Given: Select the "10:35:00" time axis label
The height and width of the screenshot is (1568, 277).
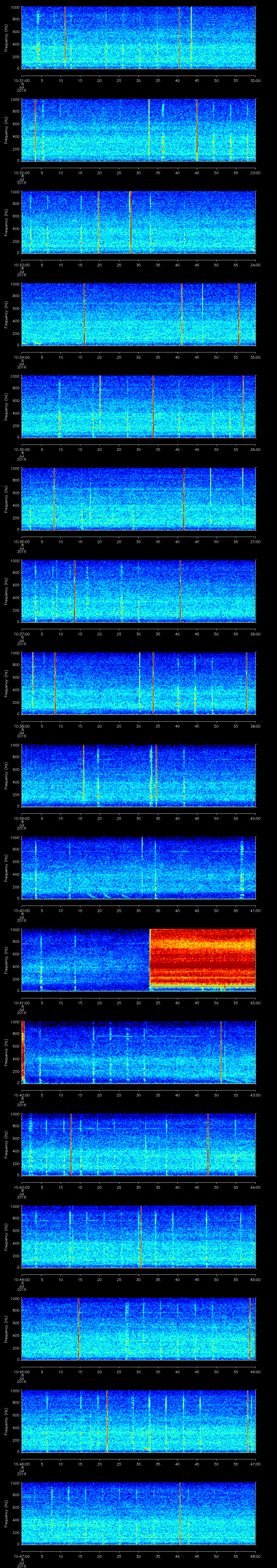Looking at the screenshot, I should [21, 449].
